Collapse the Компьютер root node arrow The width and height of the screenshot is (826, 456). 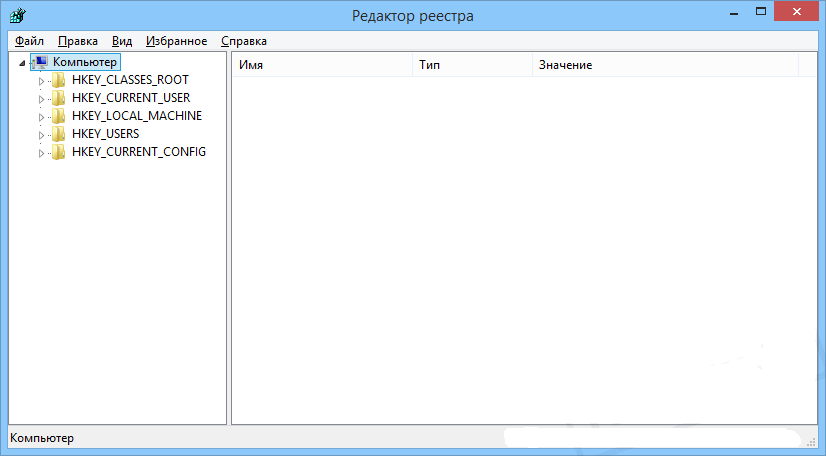coord(23,63)
